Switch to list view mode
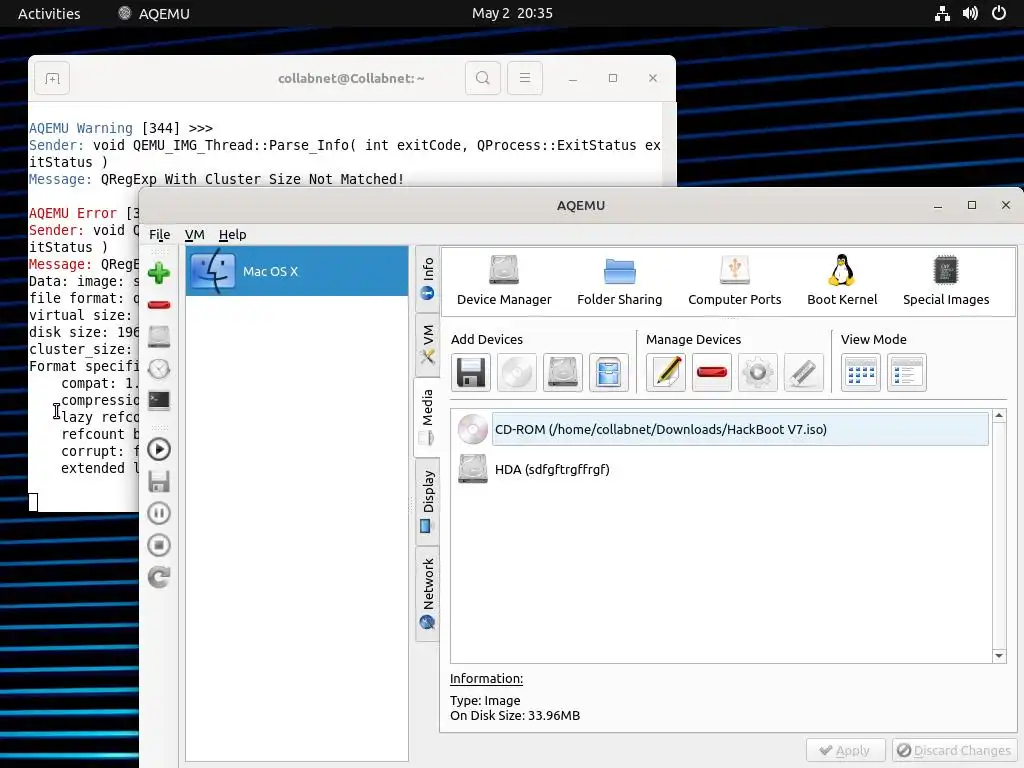 906,373
